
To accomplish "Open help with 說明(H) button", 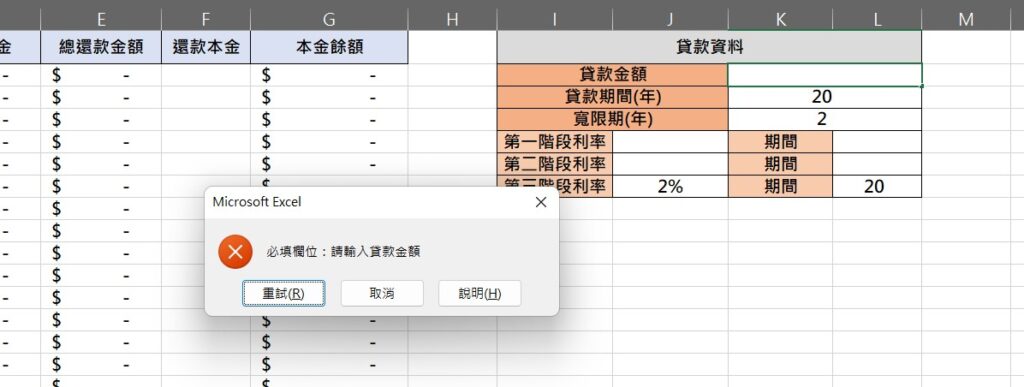I will (x=480, y=294).
